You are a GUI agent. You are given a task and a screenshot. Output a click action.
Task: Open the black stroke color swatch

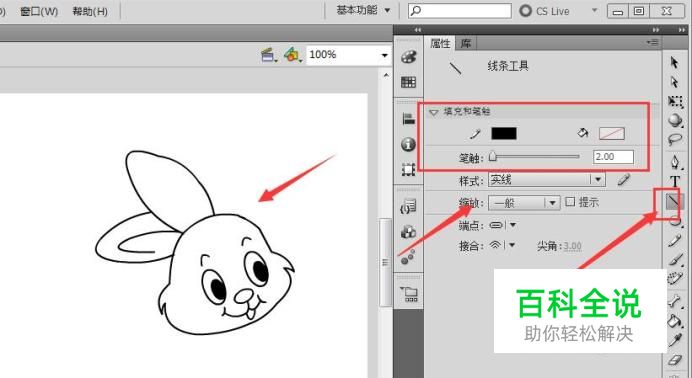coord(504,133)
